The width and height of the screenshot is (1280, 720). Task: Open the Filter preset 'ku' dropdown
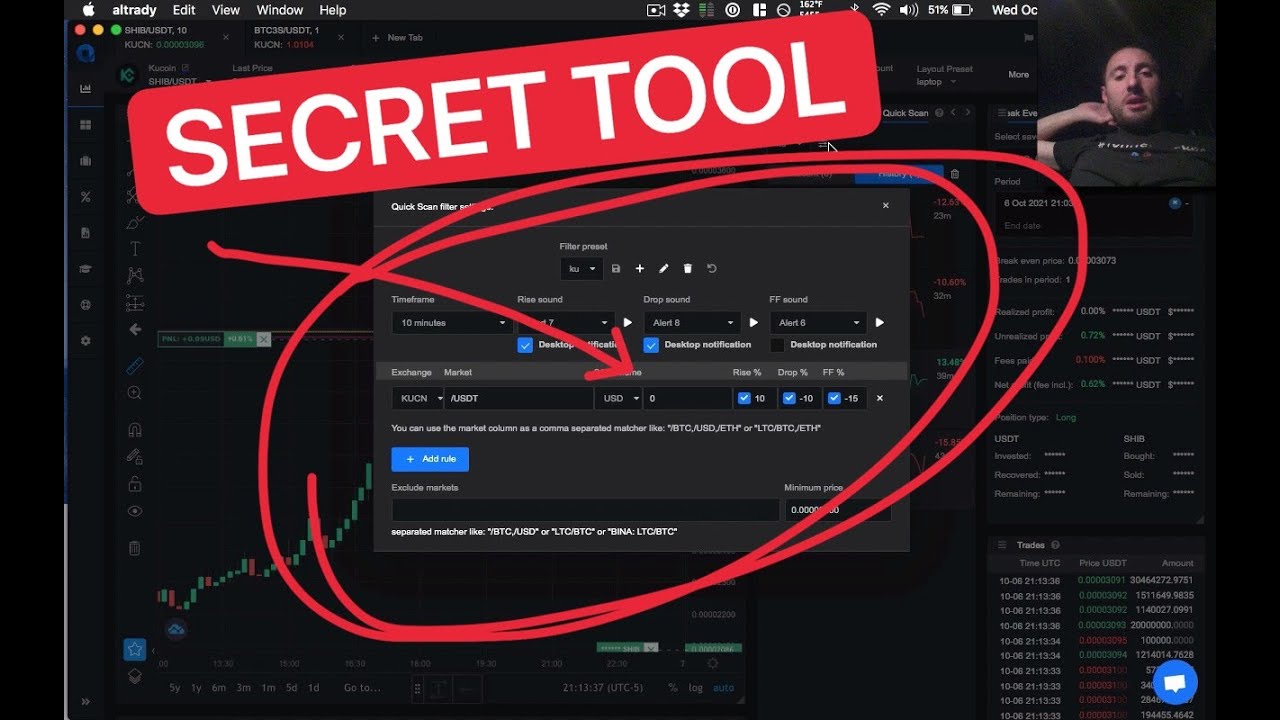click(582, 269)
